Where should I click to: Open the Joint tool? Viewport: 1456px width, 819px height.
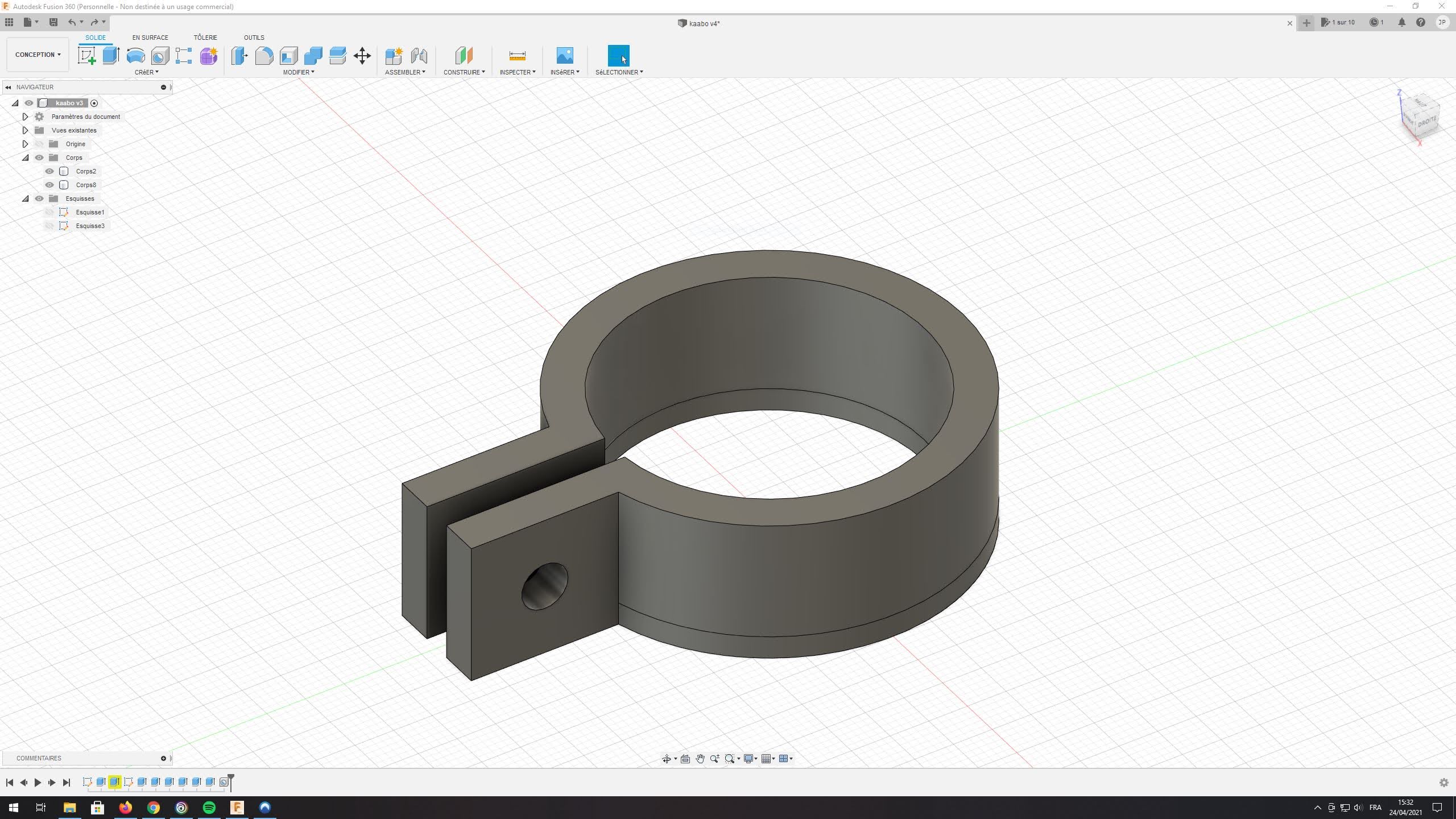coord(419,56)
